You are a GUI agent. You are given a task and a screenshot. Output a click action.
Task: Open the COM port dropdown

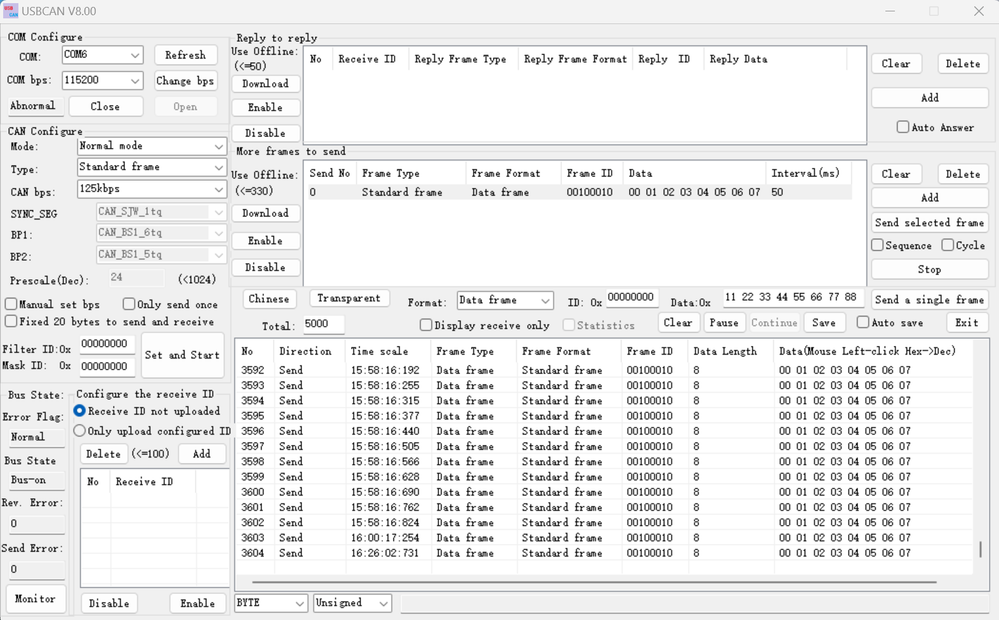pyautogui.click(x=103, y=56)
